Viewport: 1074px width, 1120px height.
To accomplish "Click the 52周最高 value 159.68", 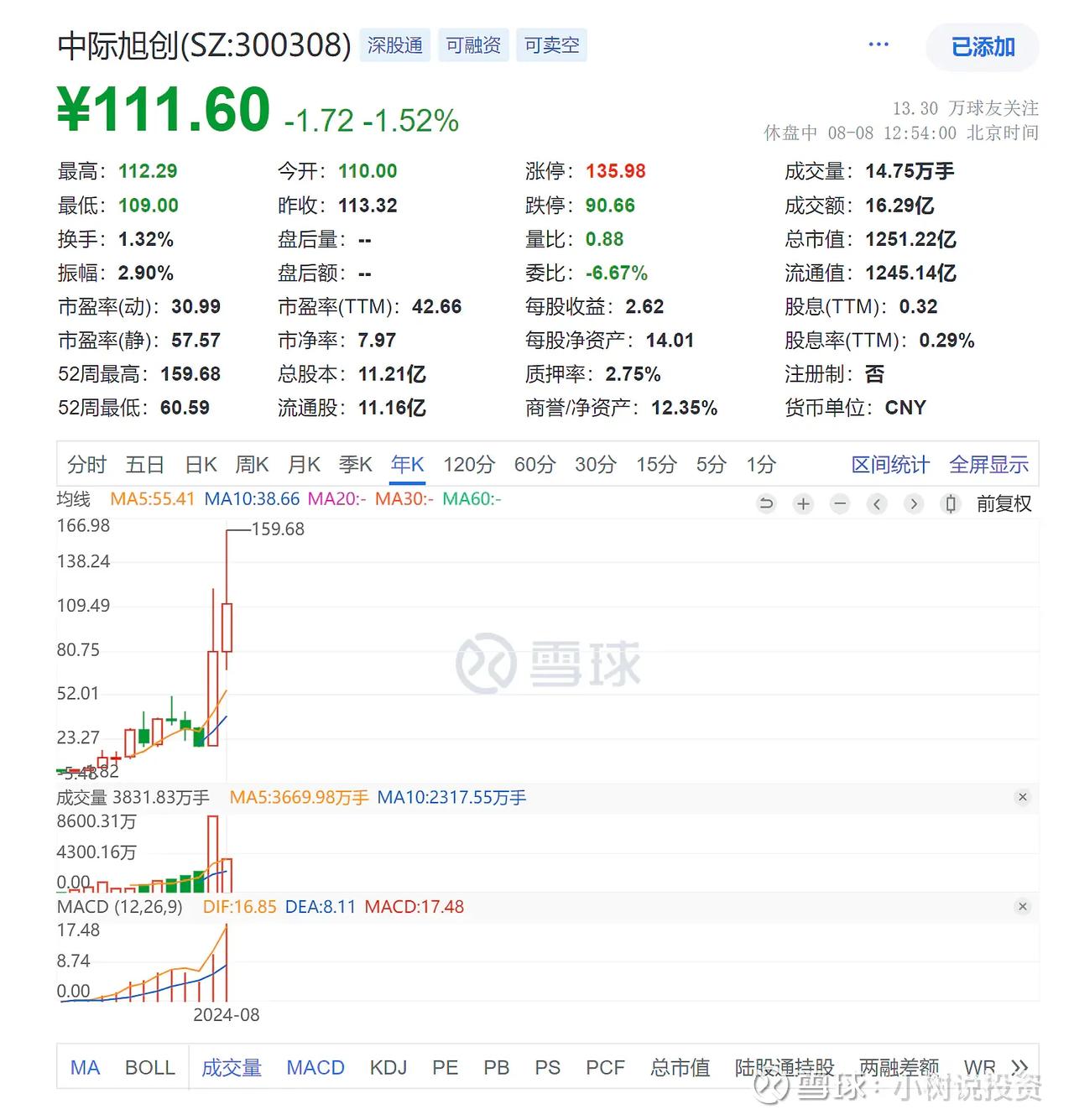I will click(x=190, y=374).
